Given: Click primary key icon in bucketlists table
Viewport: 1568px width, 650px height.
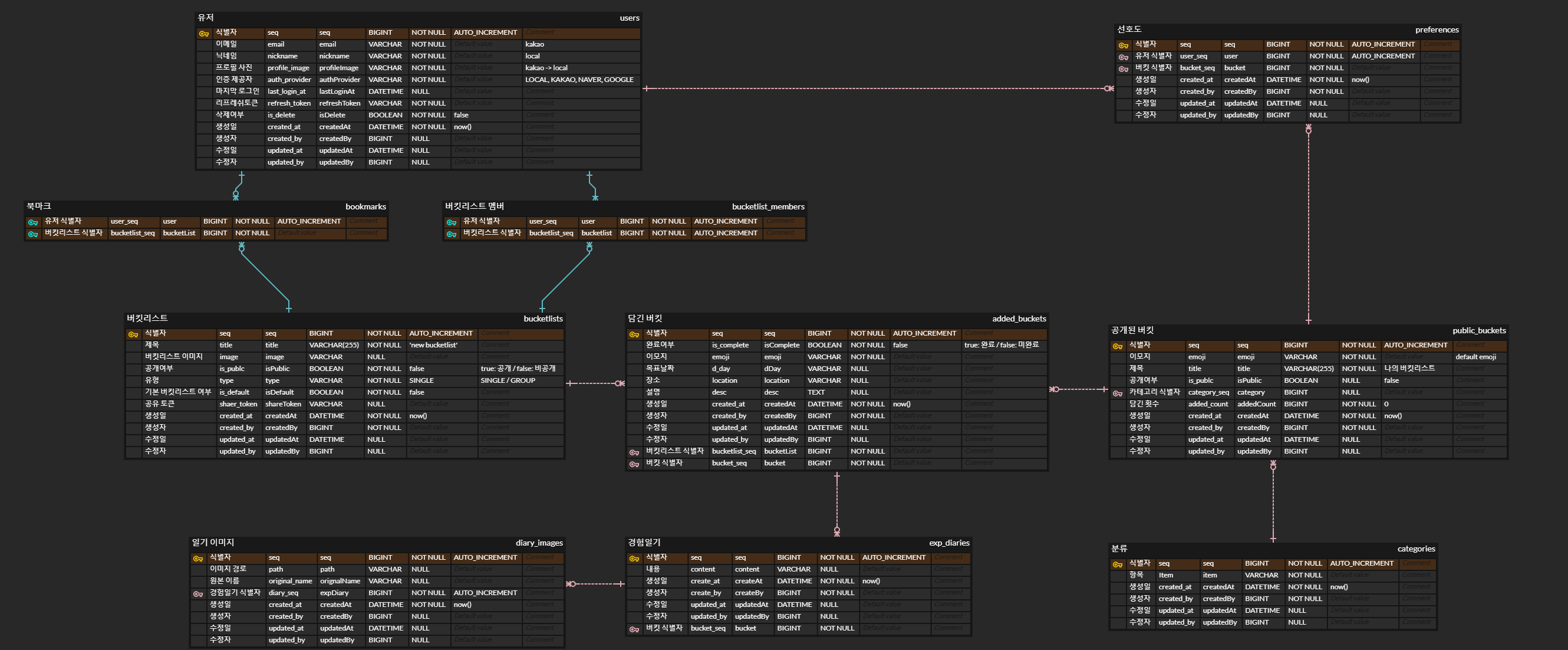Looking at the screenshot, I should click(x=133, y=334).
